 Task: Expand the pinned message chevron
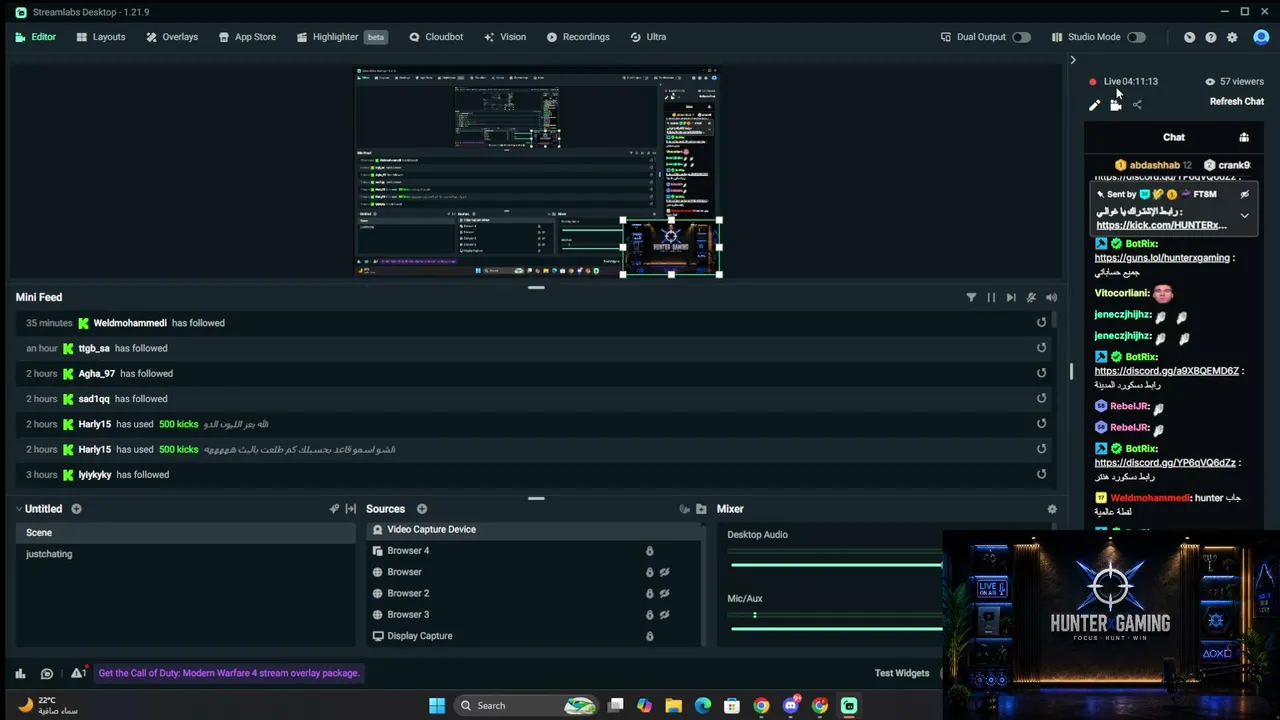[1245, 215]
